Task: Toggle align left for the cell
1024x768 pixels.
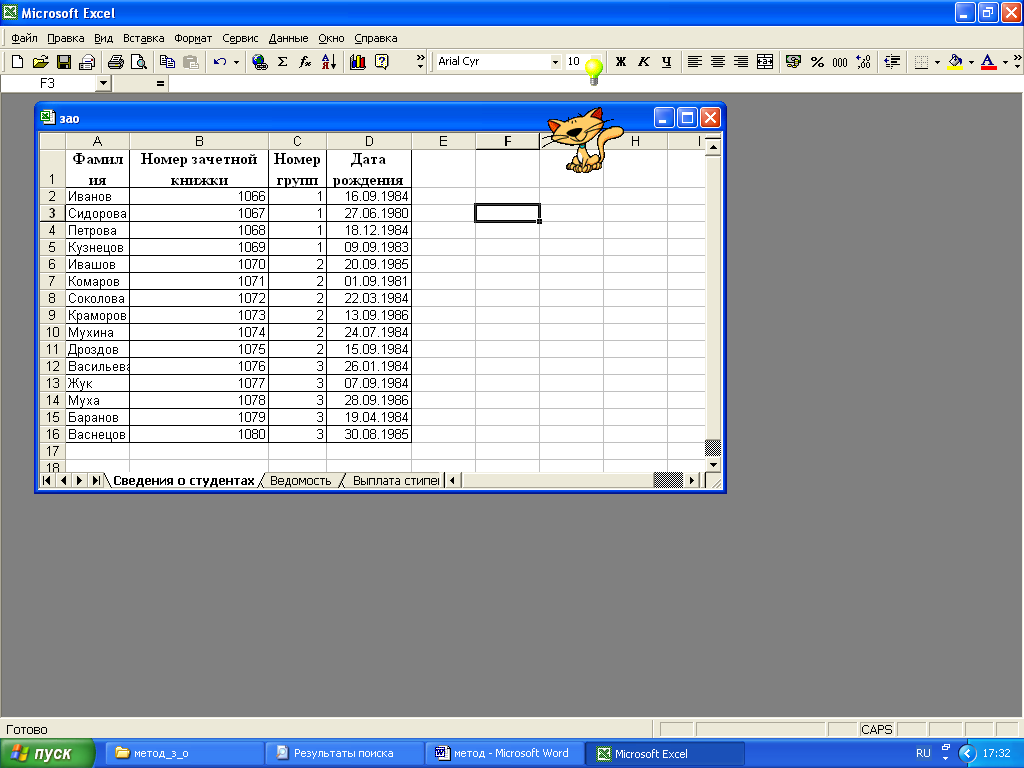Action: 695,61
